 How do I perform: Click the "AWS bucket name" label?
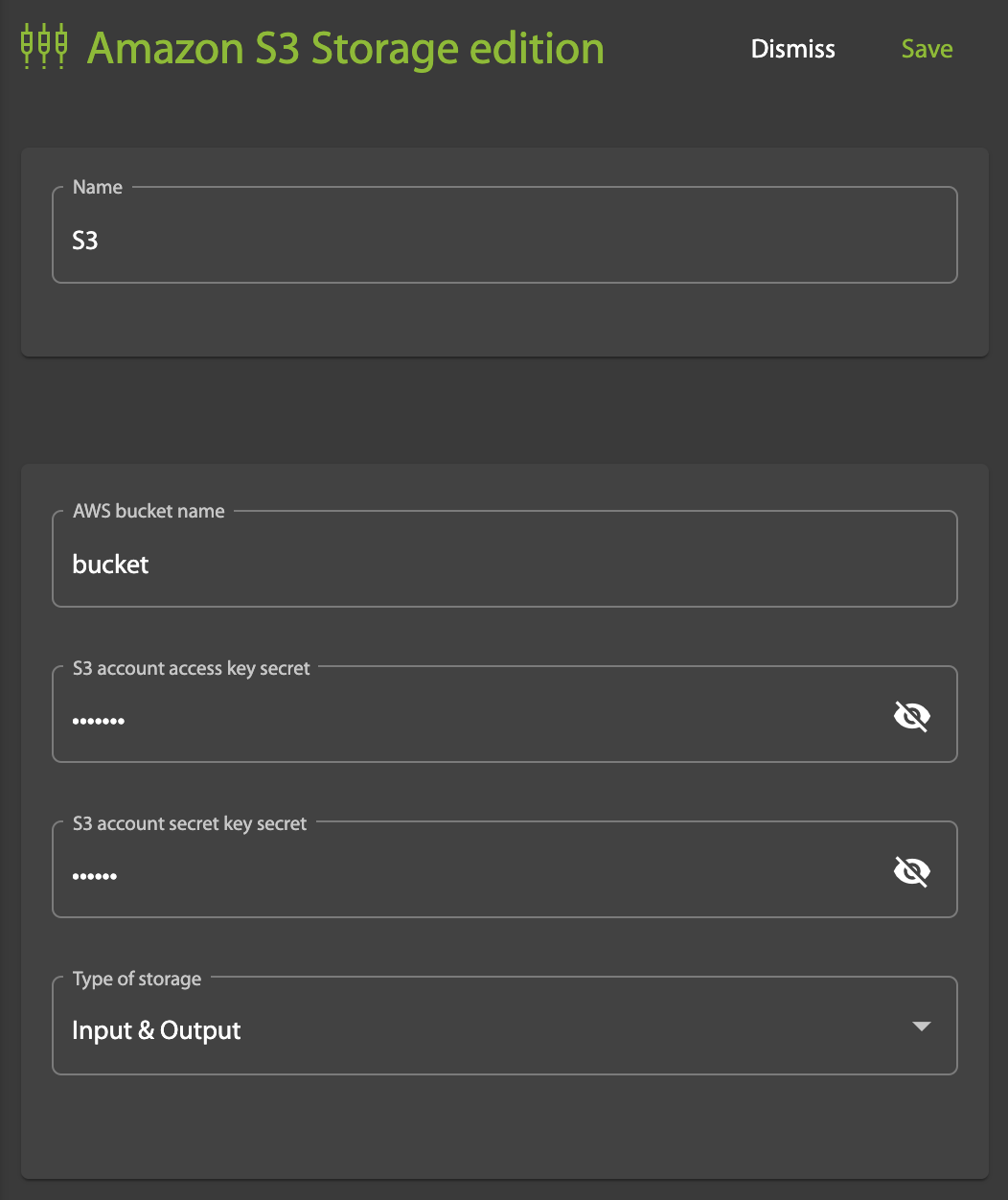click(x=149, y=511)
